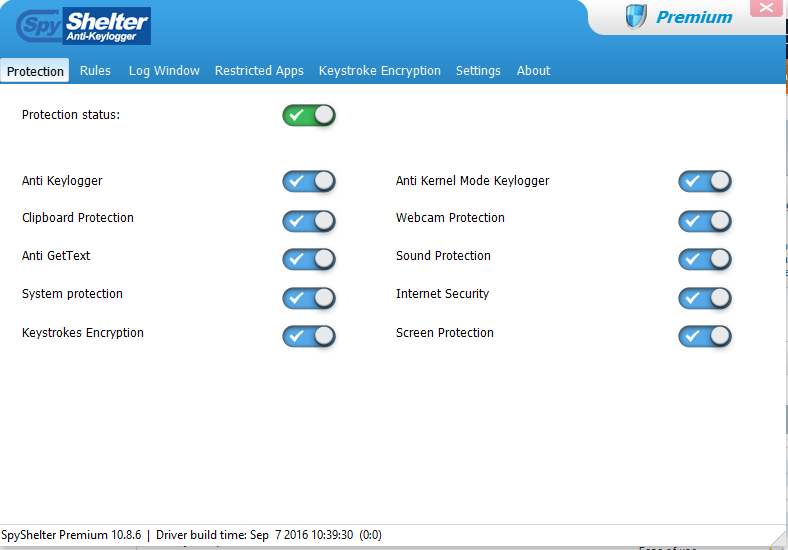
Task: Toggle the Anti GetText switch
Action: pos(309,259)
